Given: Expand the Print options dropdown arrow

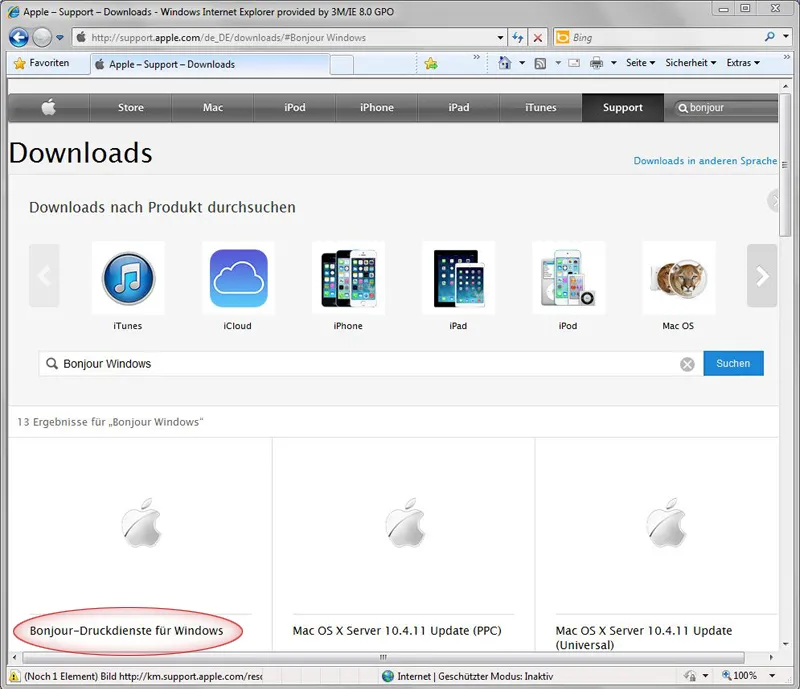Looking at the screenshot, I should (x=614, y=63).
